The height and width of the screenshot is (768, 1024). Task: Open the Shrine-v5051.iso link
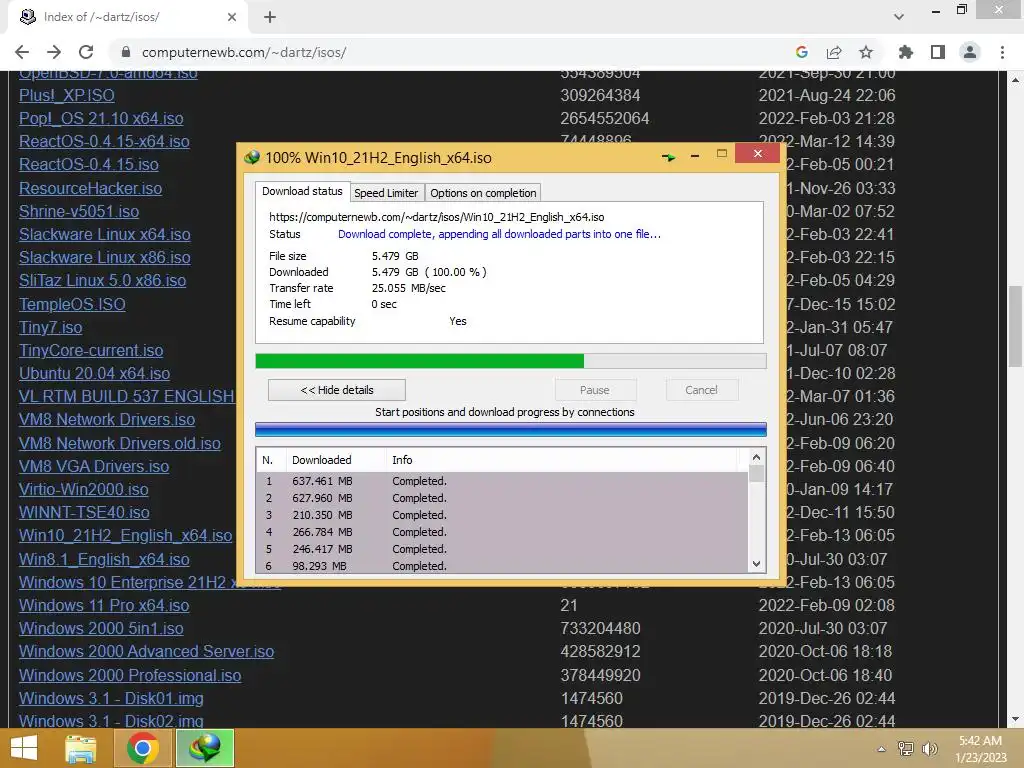click(x=79, y=212)
